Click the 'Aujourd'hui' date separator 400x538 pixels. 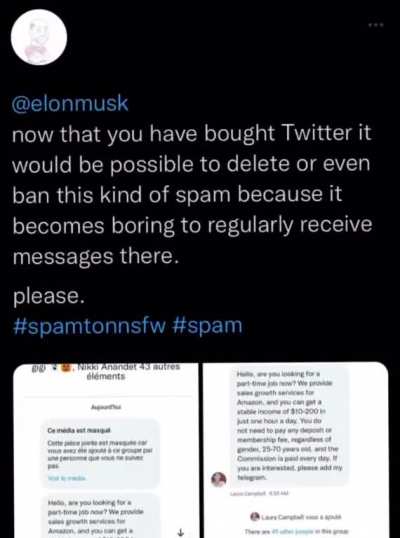(106, 407)
